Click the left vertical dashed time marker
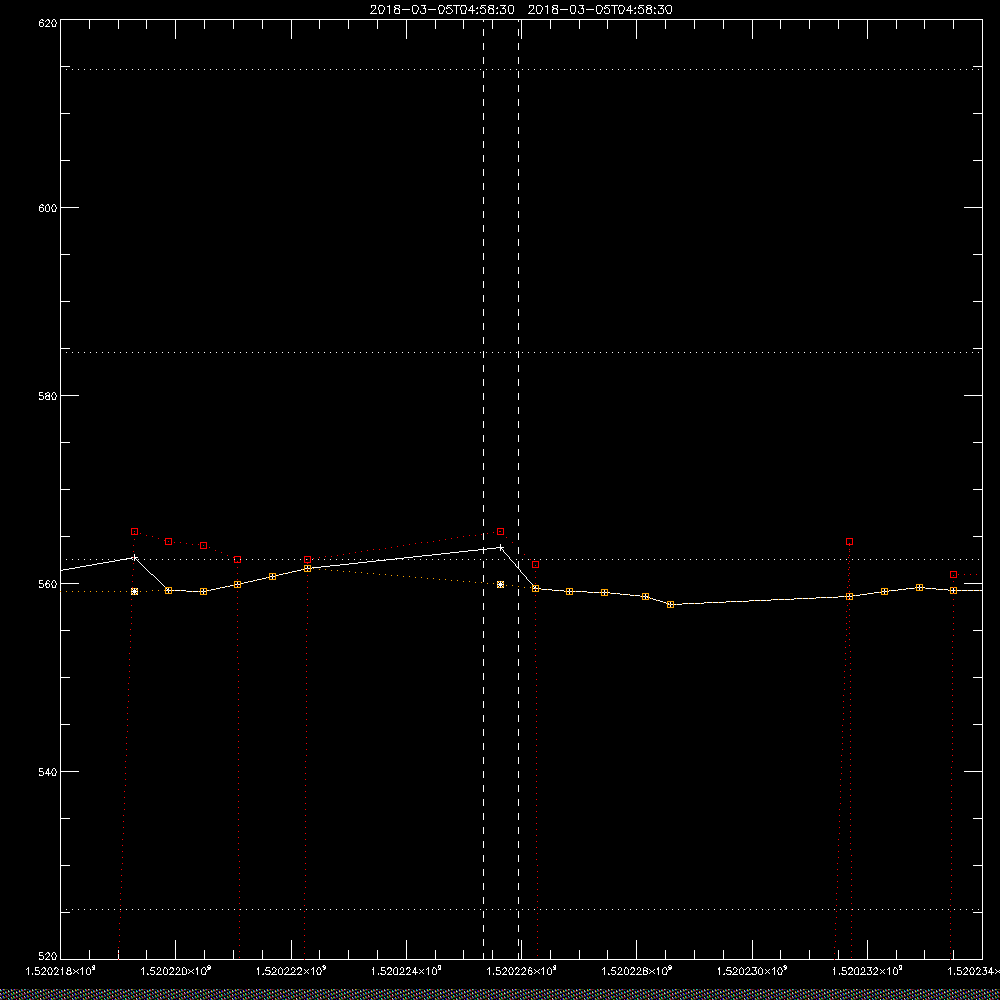The width and height of the screenshot is (1000, 1000). (483, 489)
